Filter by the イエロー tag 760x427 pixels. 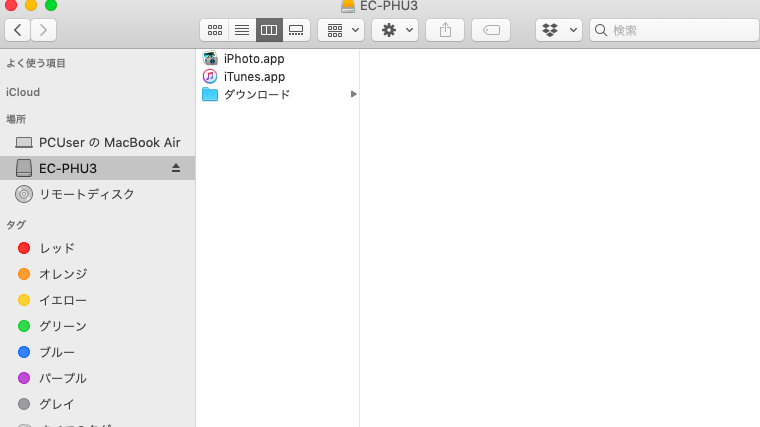pyautogui.click(x=97, y=300)
